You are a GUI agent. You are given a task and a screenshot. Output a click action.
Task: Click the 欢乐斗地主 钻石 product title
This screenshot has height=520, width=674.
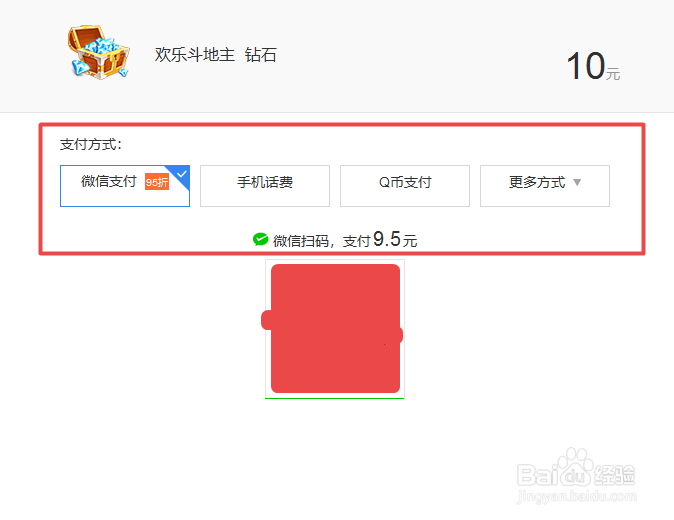pos(215,55)
